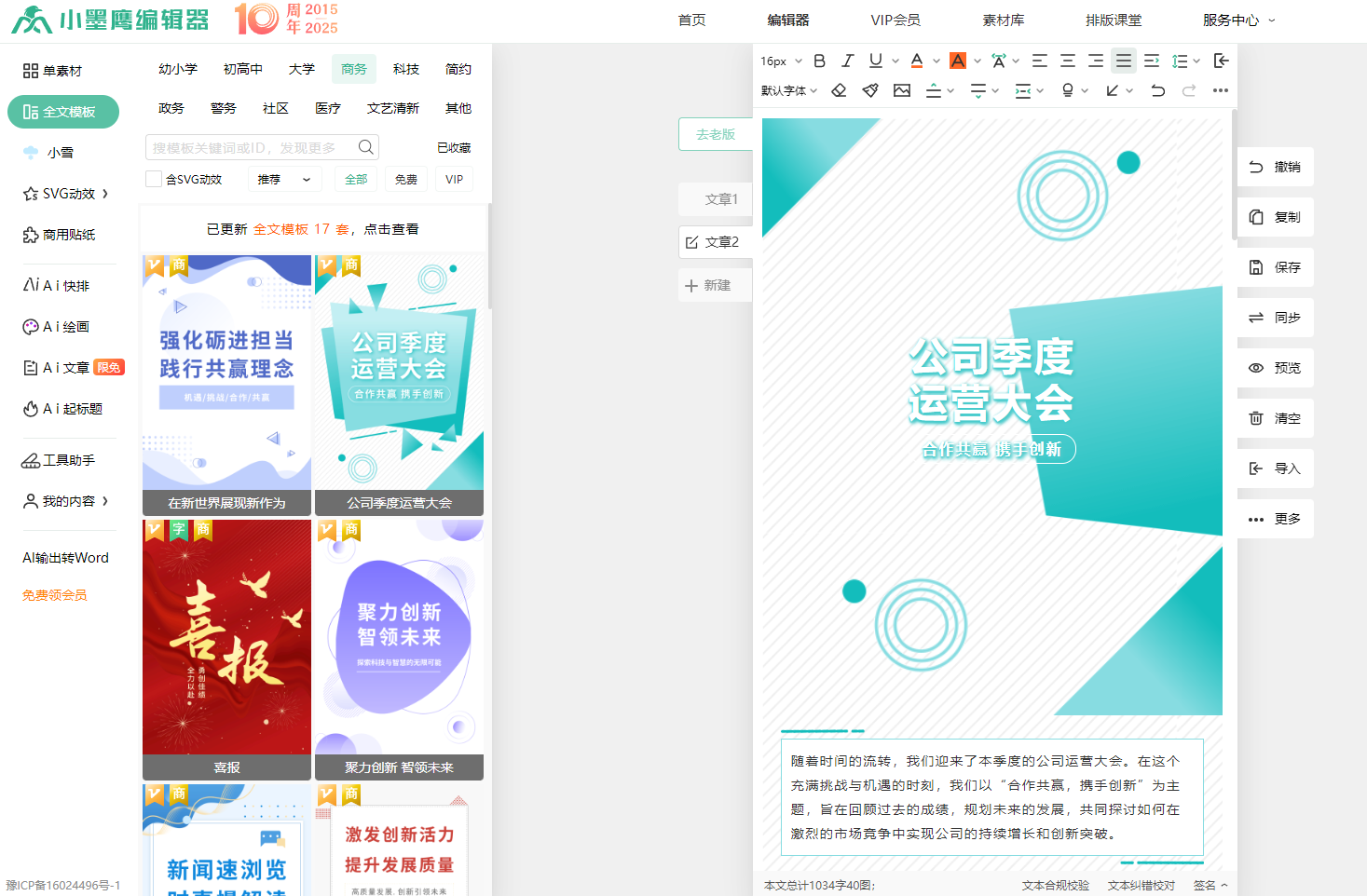
Task: Apply italic formatting to text
Action: pos(847,61)
